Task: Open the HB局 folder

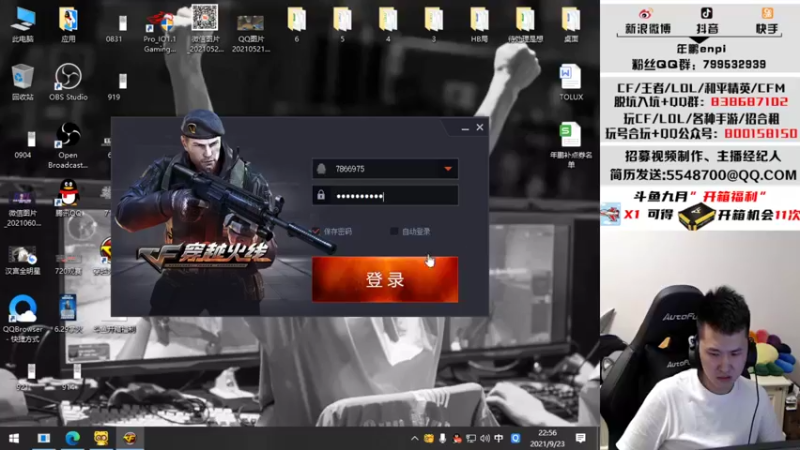Action: (479, 24)
